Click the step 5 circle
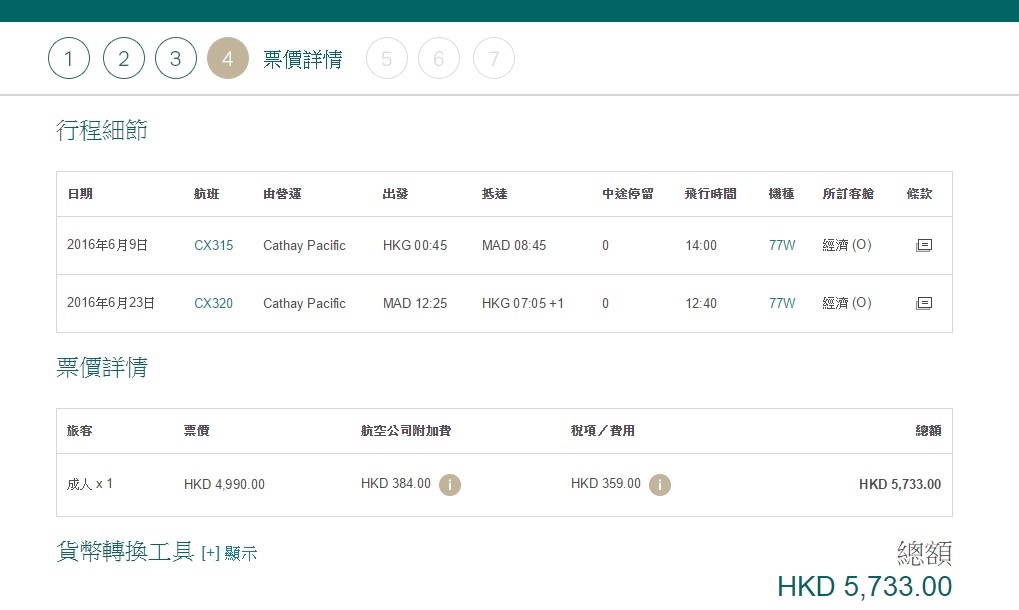The image size is (1019, 610). point(387,59)
